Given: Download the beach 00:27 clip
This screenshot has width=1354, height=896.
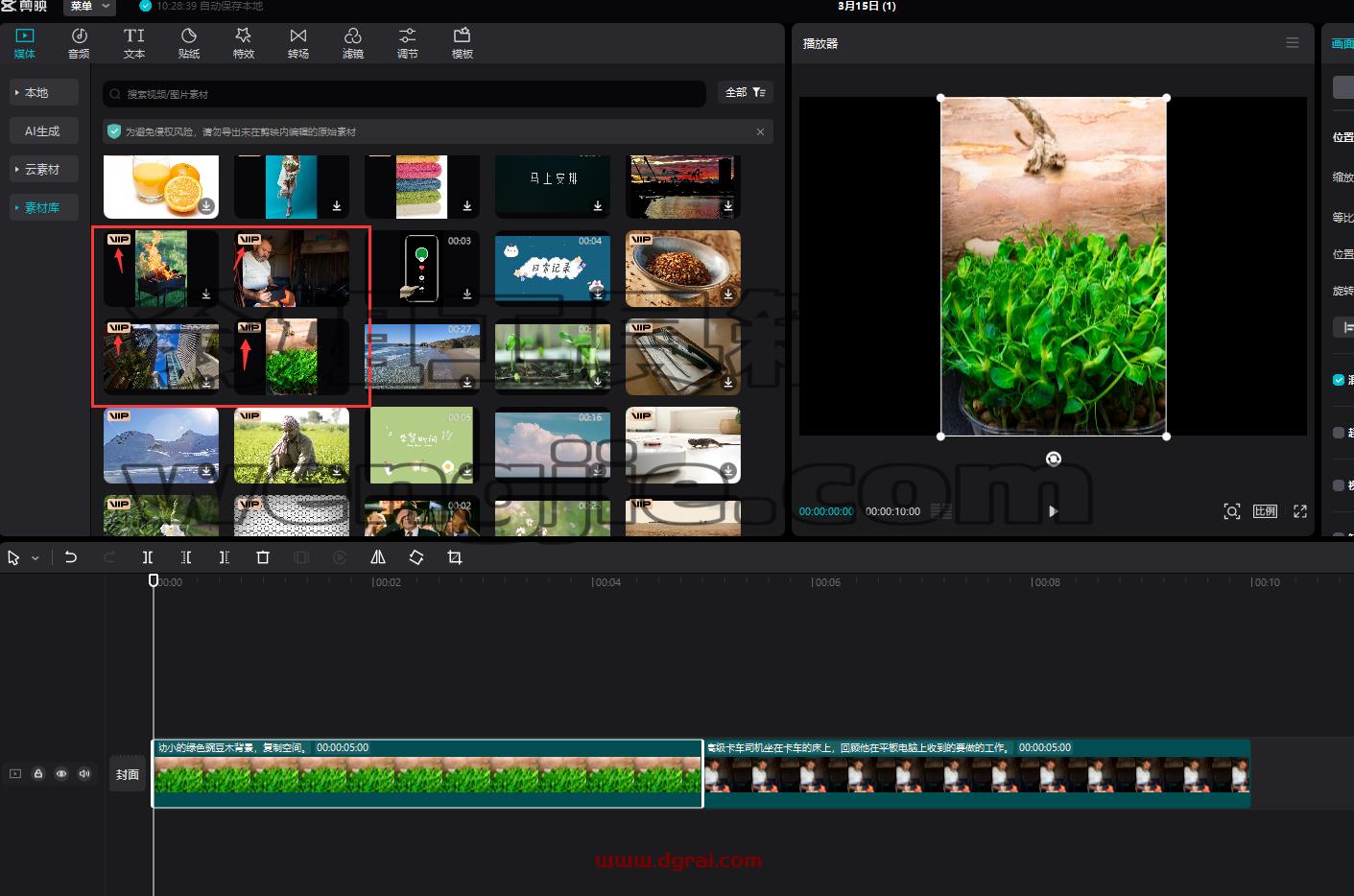Looking at the screenshot, I should click(467, 382).
